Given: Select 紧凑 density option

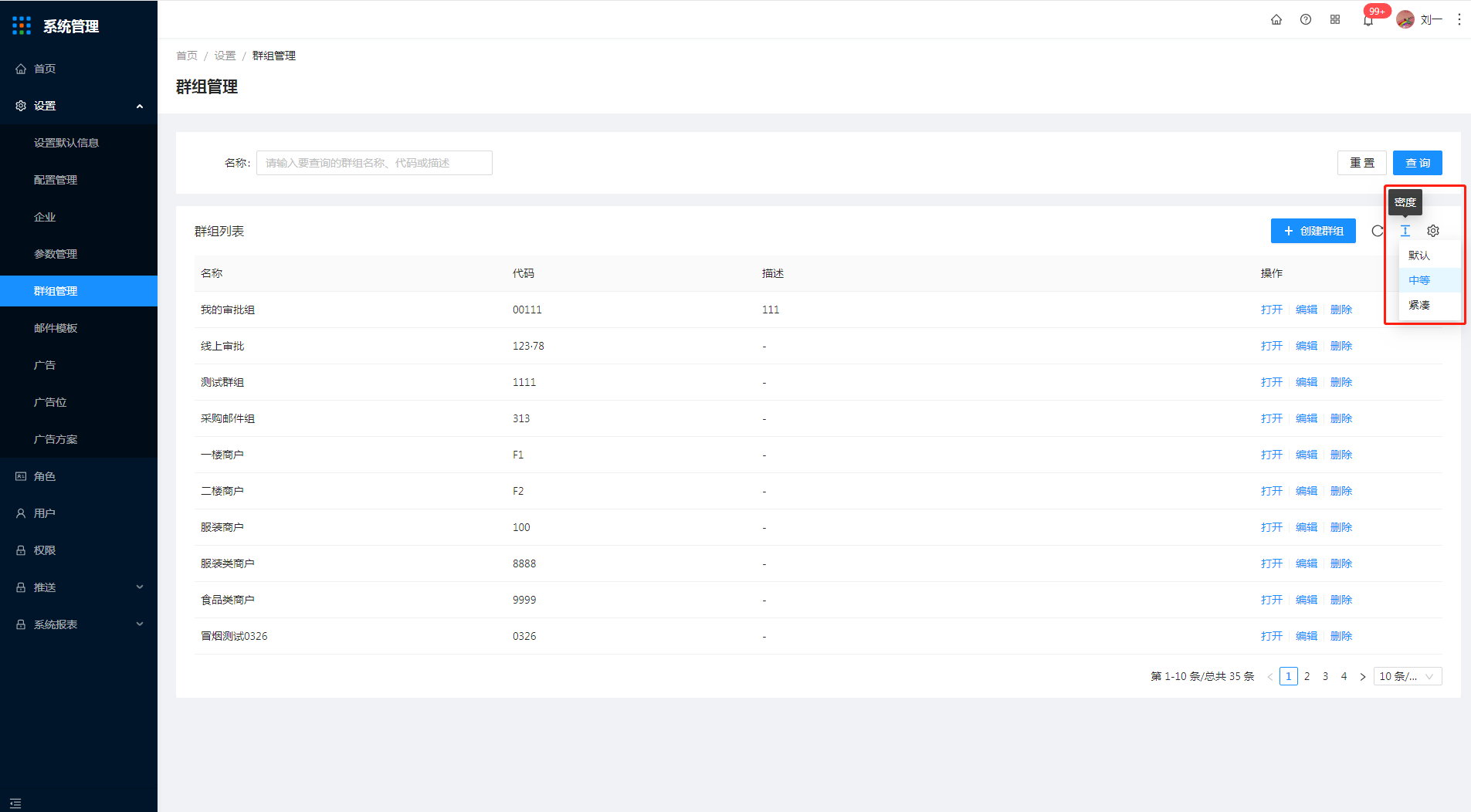Looking at the screenshot, I should 1429,305.
